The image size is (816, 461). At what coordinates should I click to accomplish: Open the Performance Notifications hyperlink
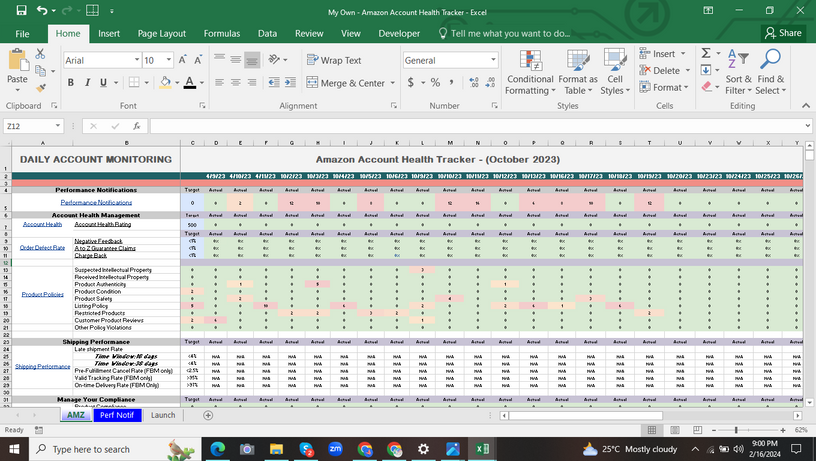click(96, 202)
